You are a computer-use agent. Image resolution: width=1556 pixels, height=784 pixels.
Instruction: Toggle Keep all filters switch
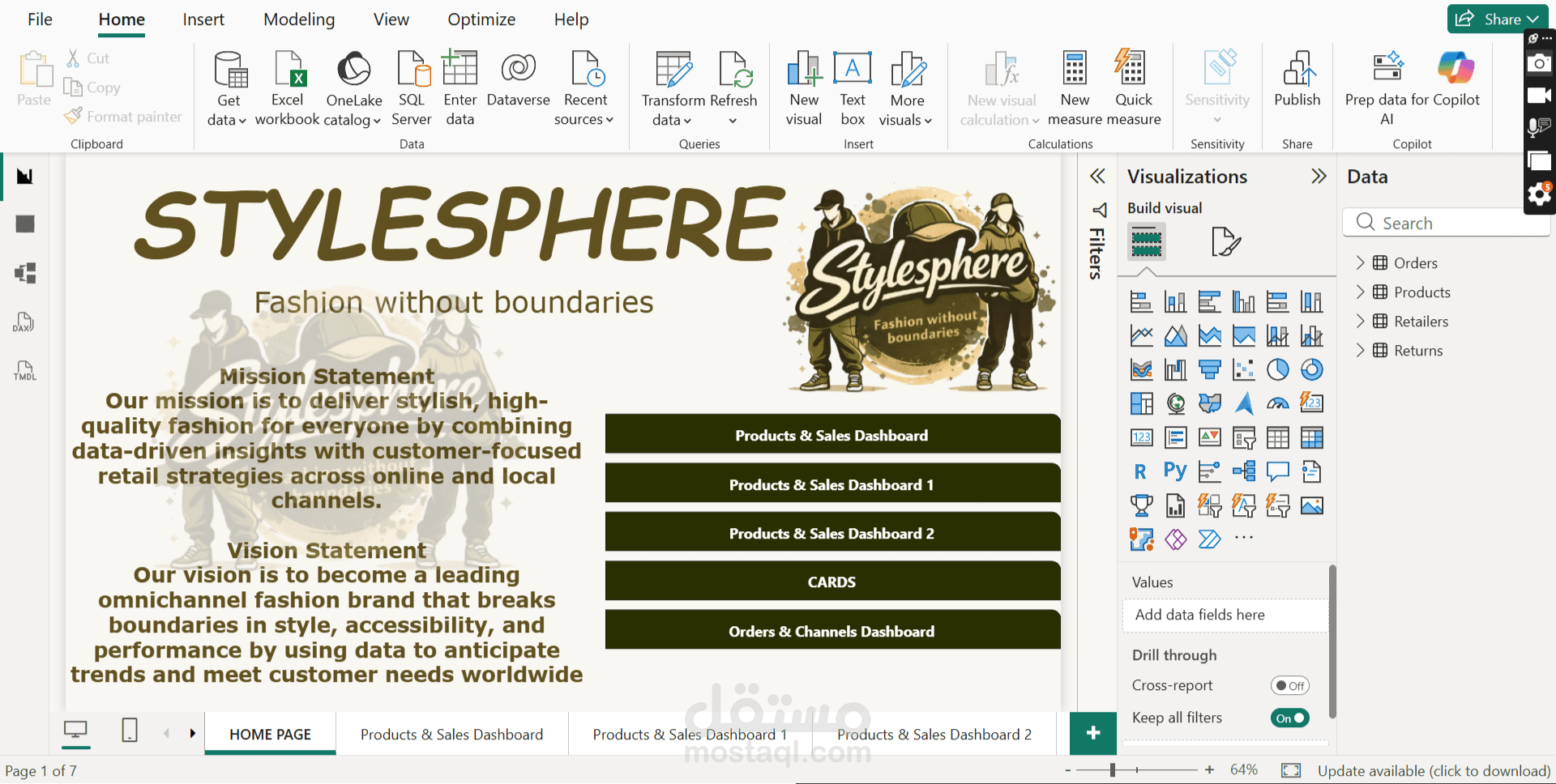(1289, 718)
